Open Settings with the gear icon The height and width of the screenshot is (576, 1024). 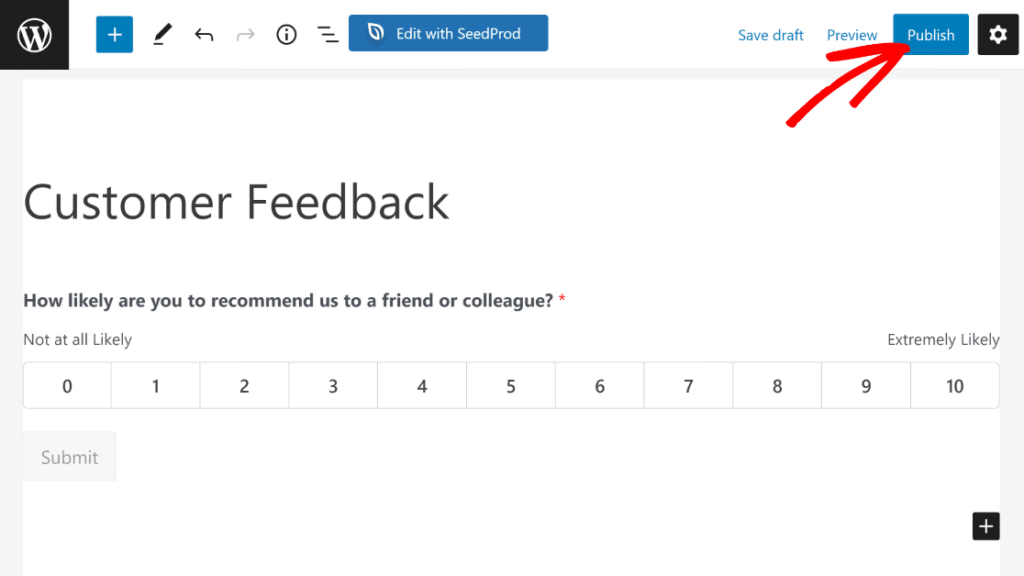pyautogui.click(x=997, y=34)
